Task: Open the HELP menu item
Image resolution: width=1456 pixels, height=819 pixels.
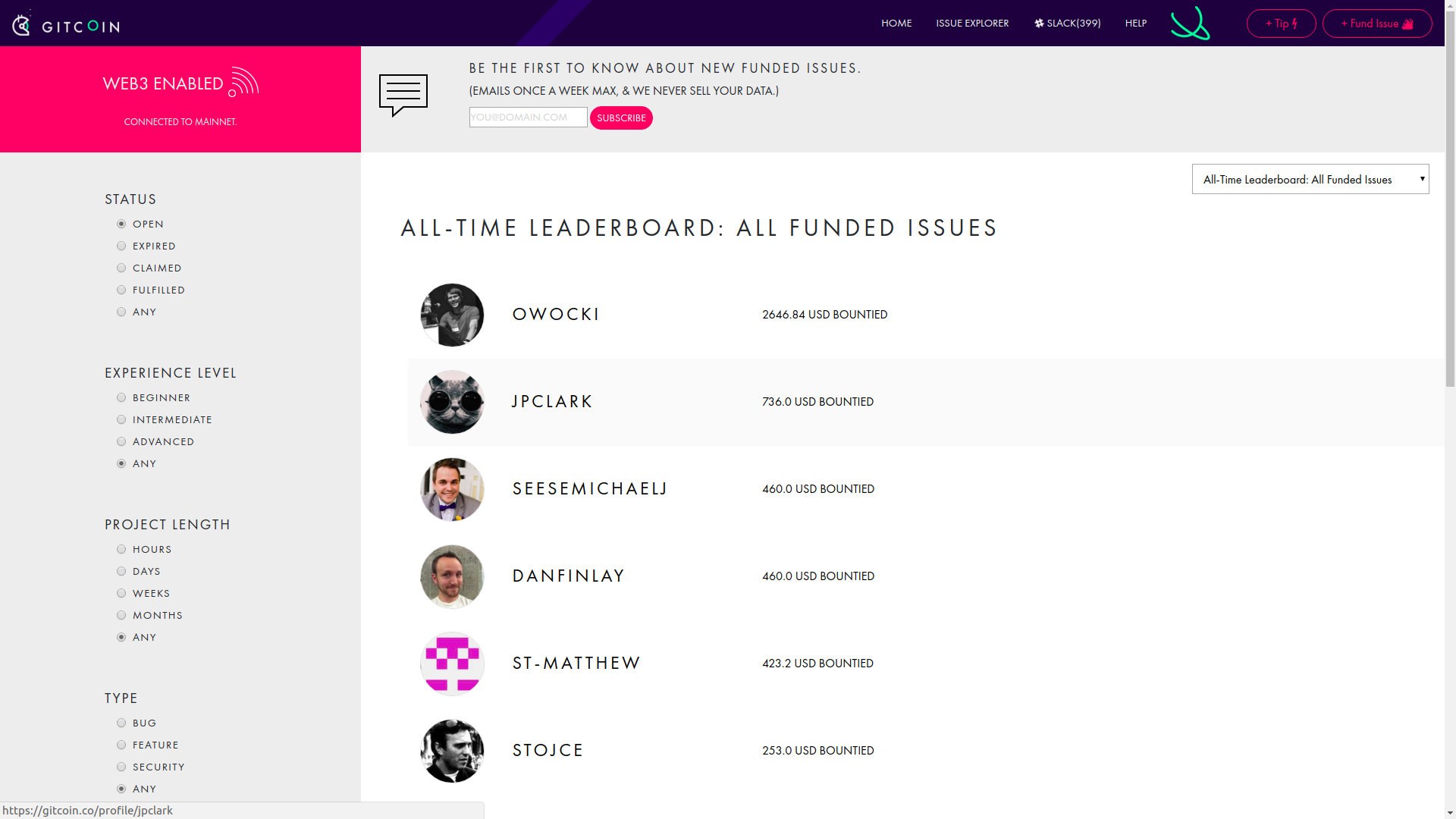Action: (1135, 23)
